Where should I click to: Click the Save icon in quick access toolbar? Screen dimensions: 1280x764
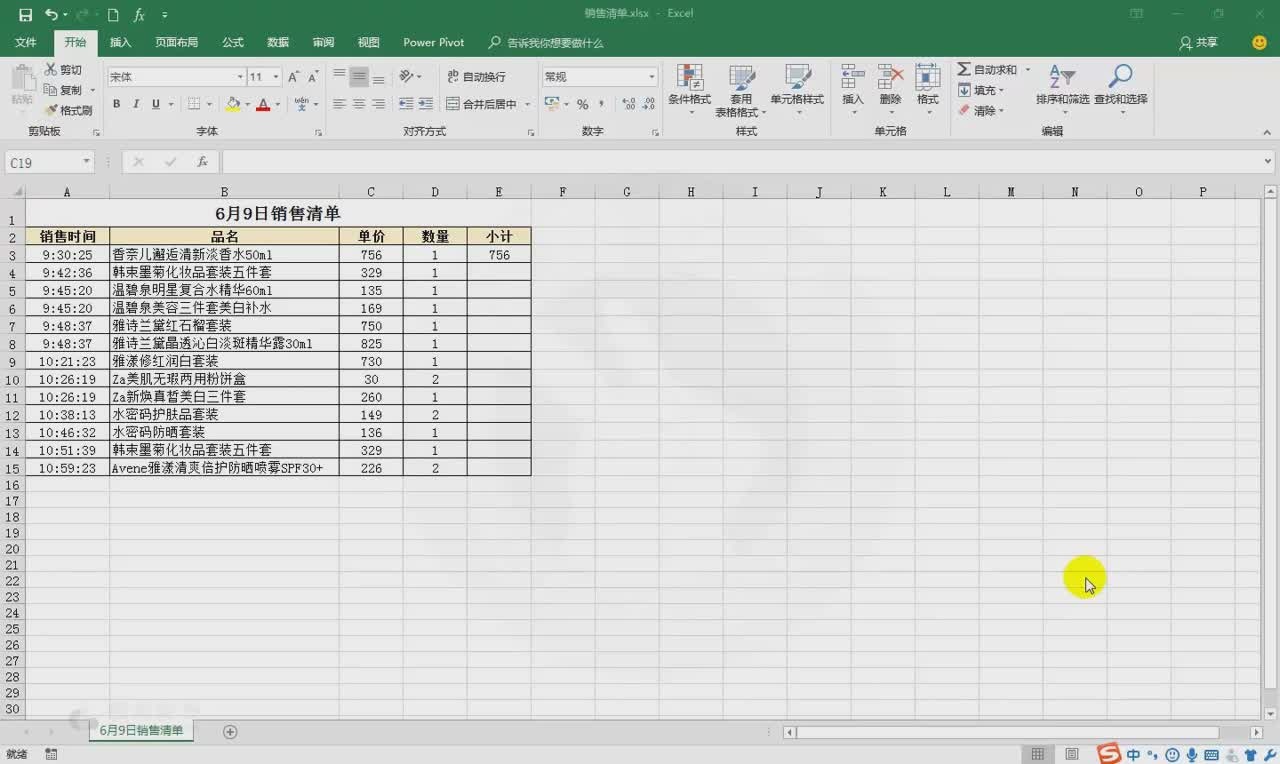pyautogui.click(x=25, y=15)
